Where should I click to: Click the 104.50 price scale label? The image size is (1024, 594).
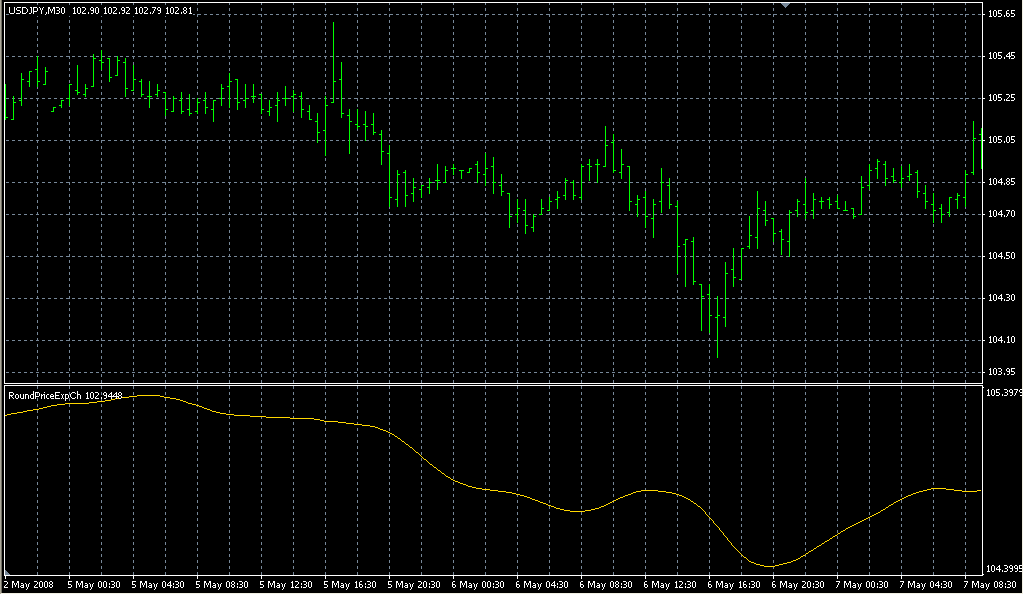click(x=1001, y=256)
